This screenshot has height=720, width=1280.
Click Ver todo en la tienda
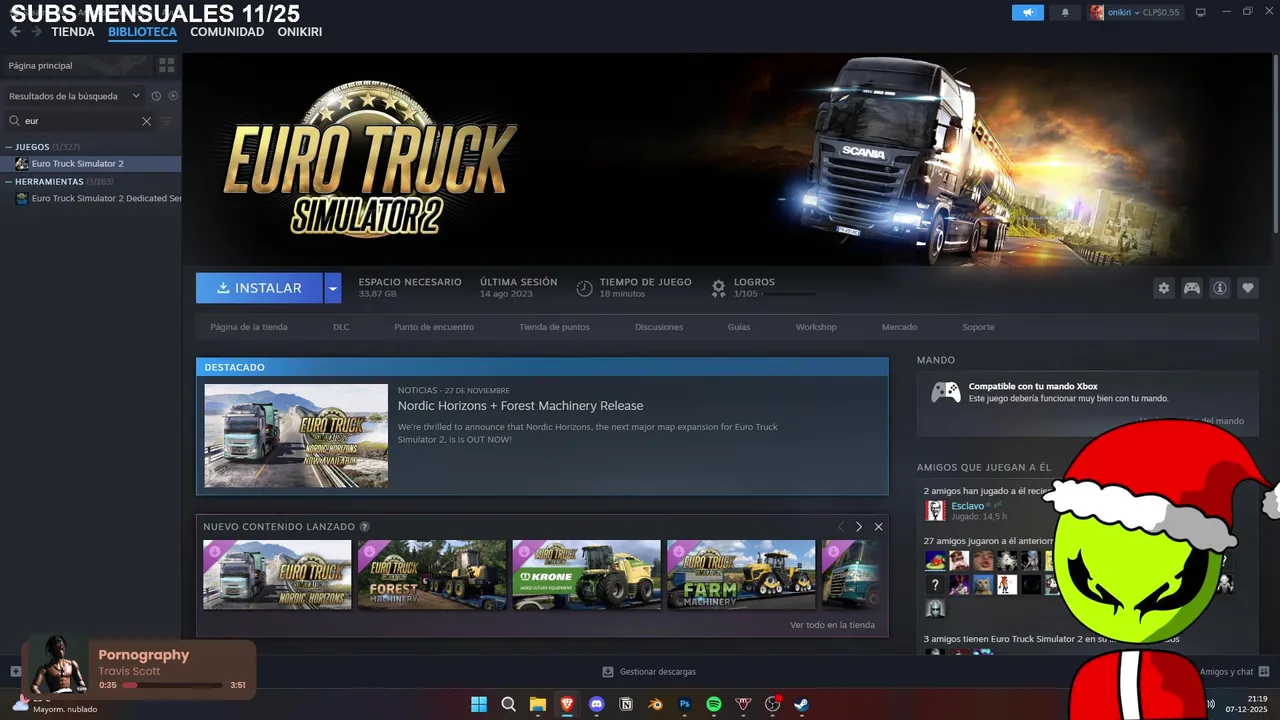(832, 625)
